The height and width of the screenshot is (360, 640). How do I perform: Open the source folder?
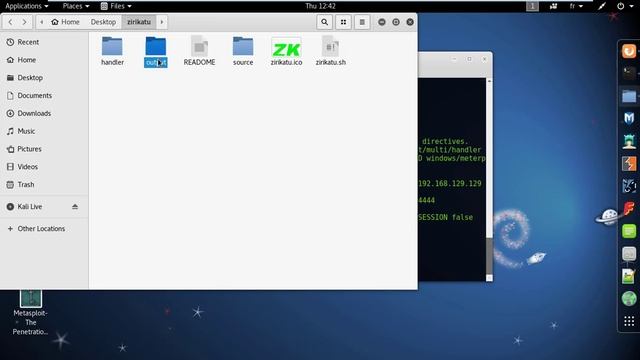[x=243, y=51]
